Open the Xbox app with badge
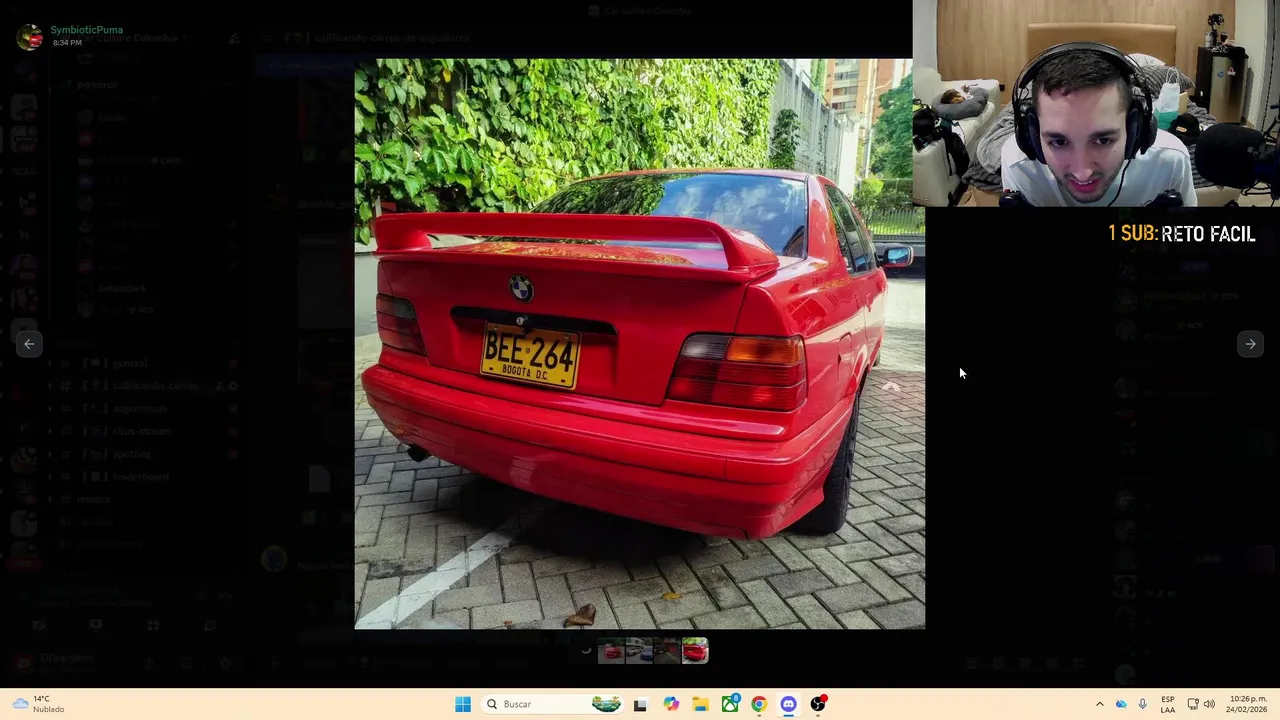The height and width of the screenshot is (720, 1280). [x=730, y=704]
